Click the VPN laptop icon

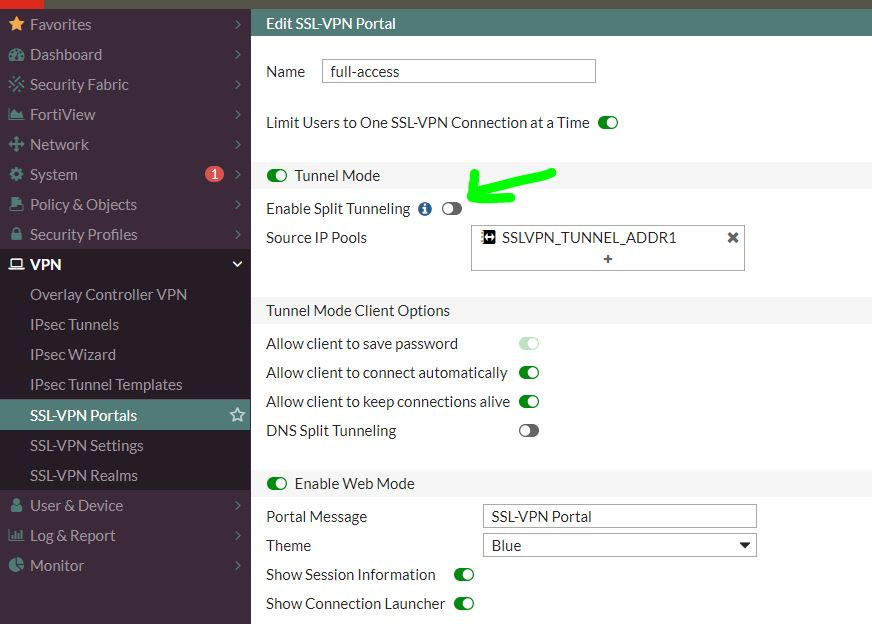tap(17, 264)
